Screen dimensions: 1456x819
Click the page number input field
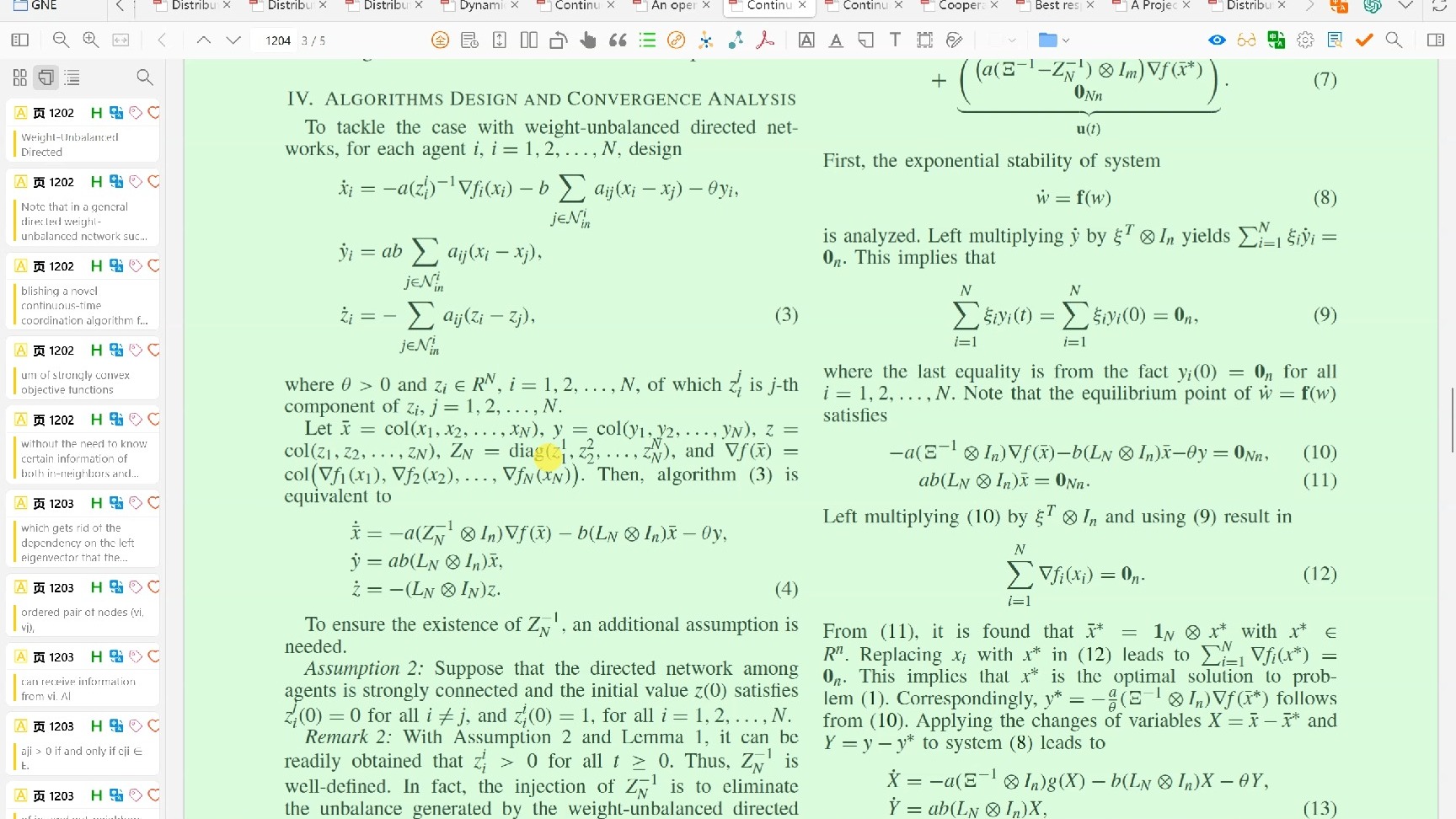click(x=275, y=40)
